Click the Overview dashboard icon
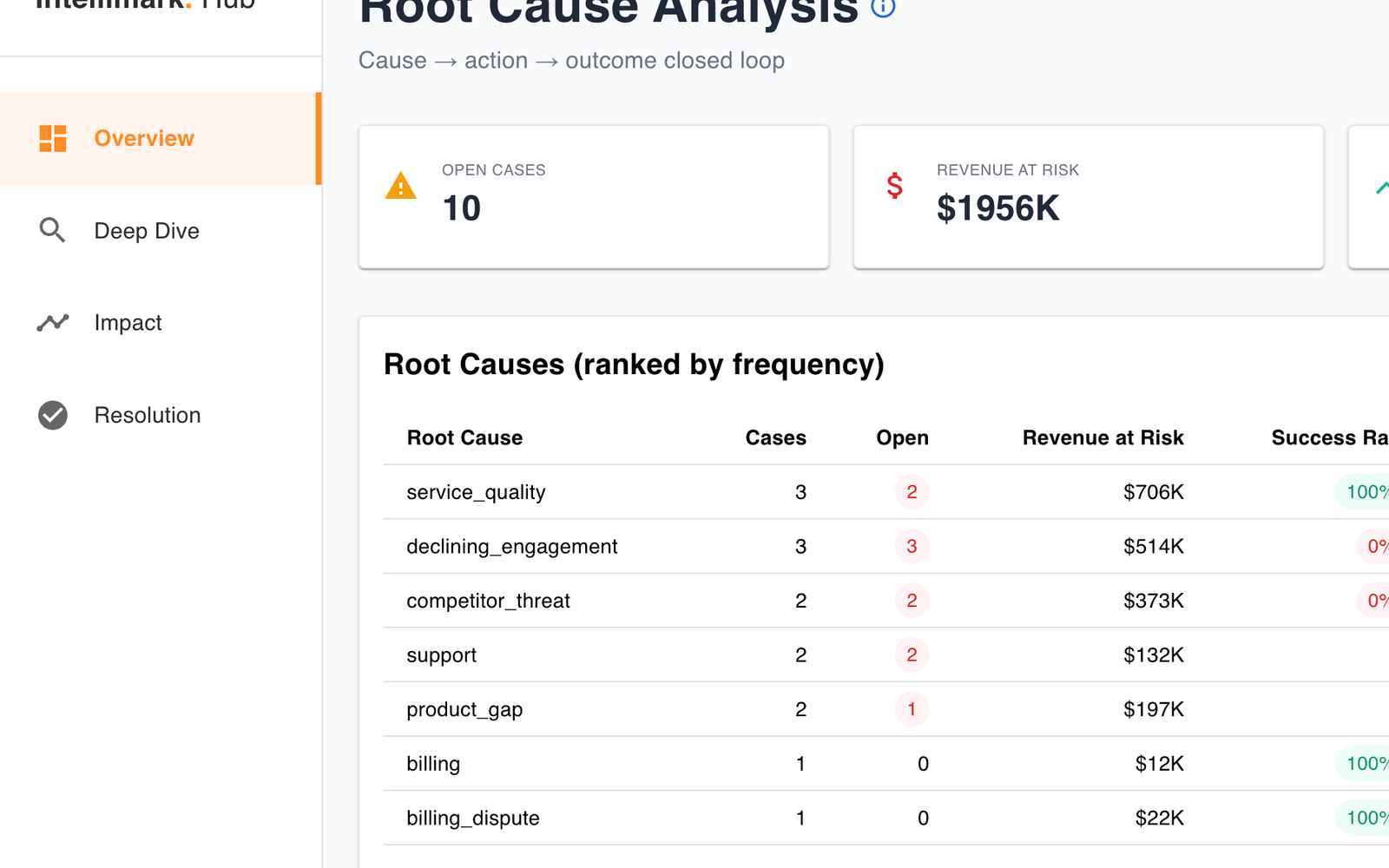The image size is (1389, 868). coord(53,138)
